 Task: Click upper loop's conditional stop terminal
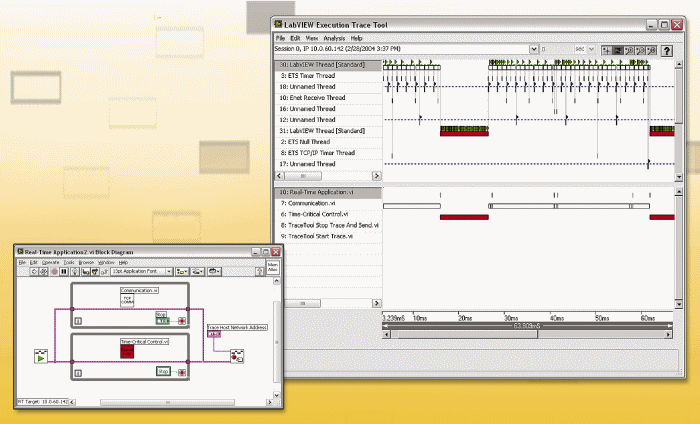point(182,321)
